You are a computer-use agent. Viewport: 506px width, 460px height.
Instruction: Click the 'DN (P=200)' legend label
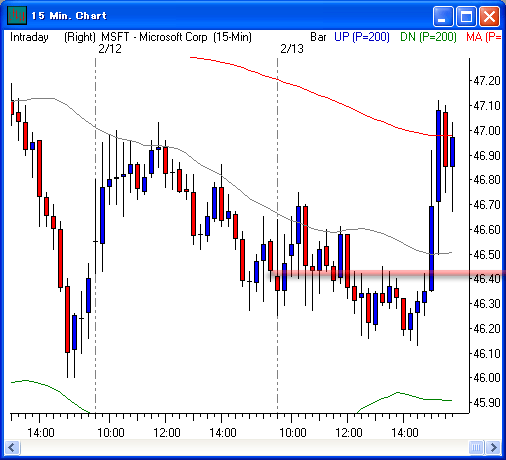point(428,37)
